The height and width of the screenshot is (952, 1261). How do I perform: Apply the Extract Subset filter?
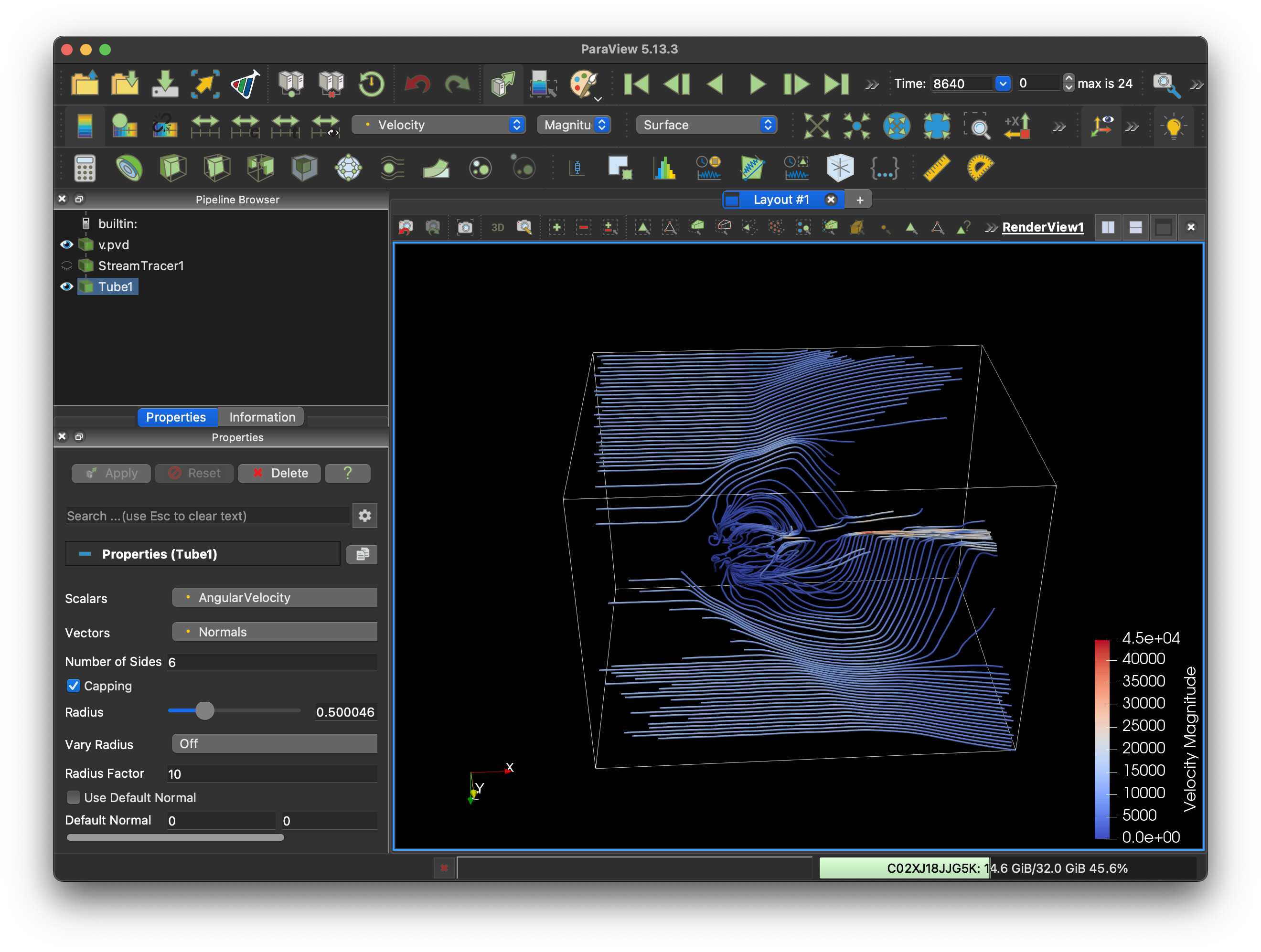pos(304,168)
